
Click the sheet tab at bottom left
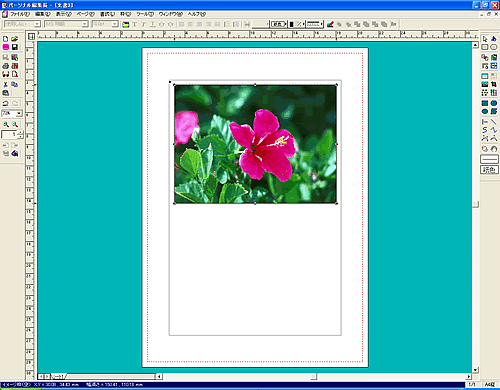coord(59,377)
